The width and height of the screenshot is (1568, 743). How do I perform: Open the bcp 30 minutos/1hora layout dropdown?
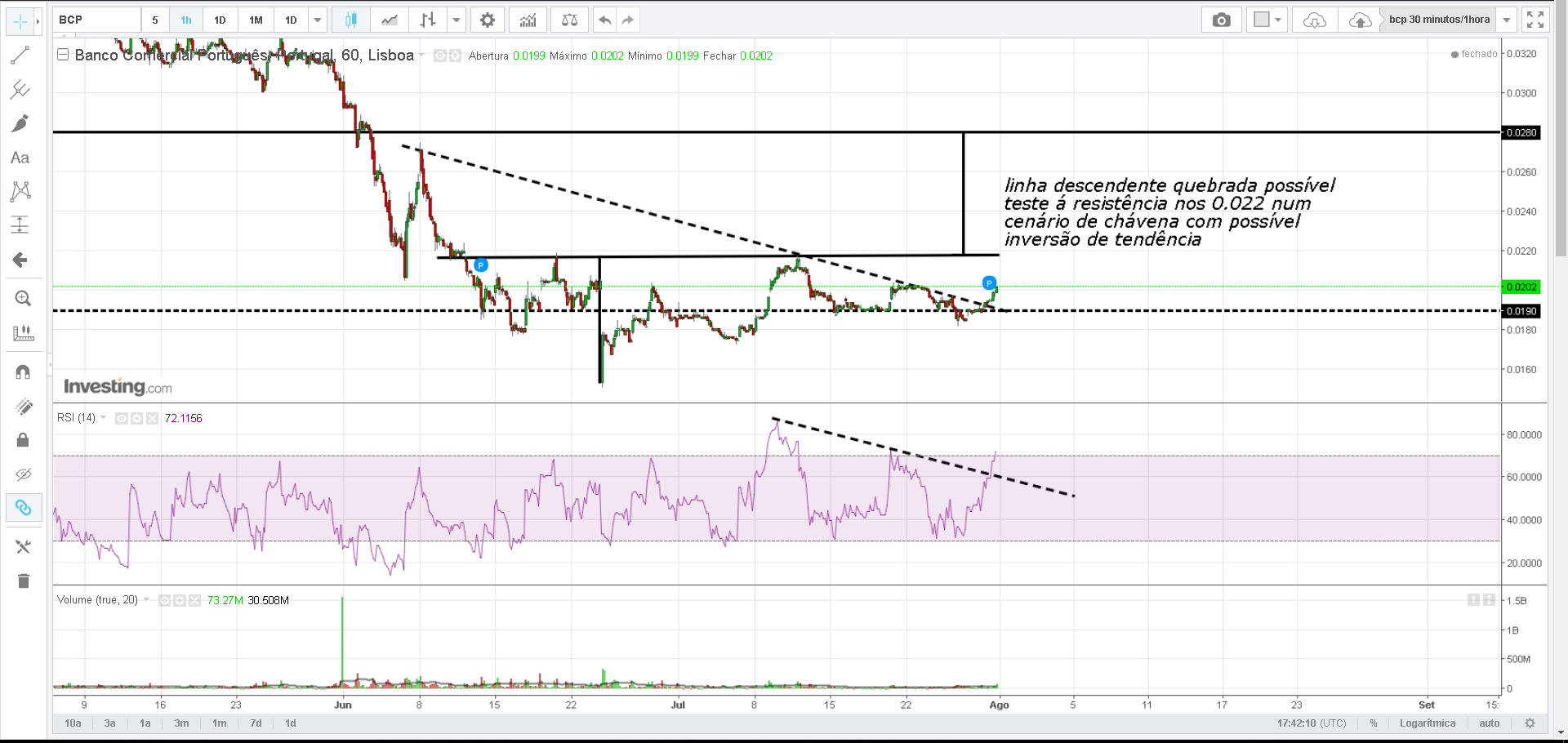pos(1507,20)
